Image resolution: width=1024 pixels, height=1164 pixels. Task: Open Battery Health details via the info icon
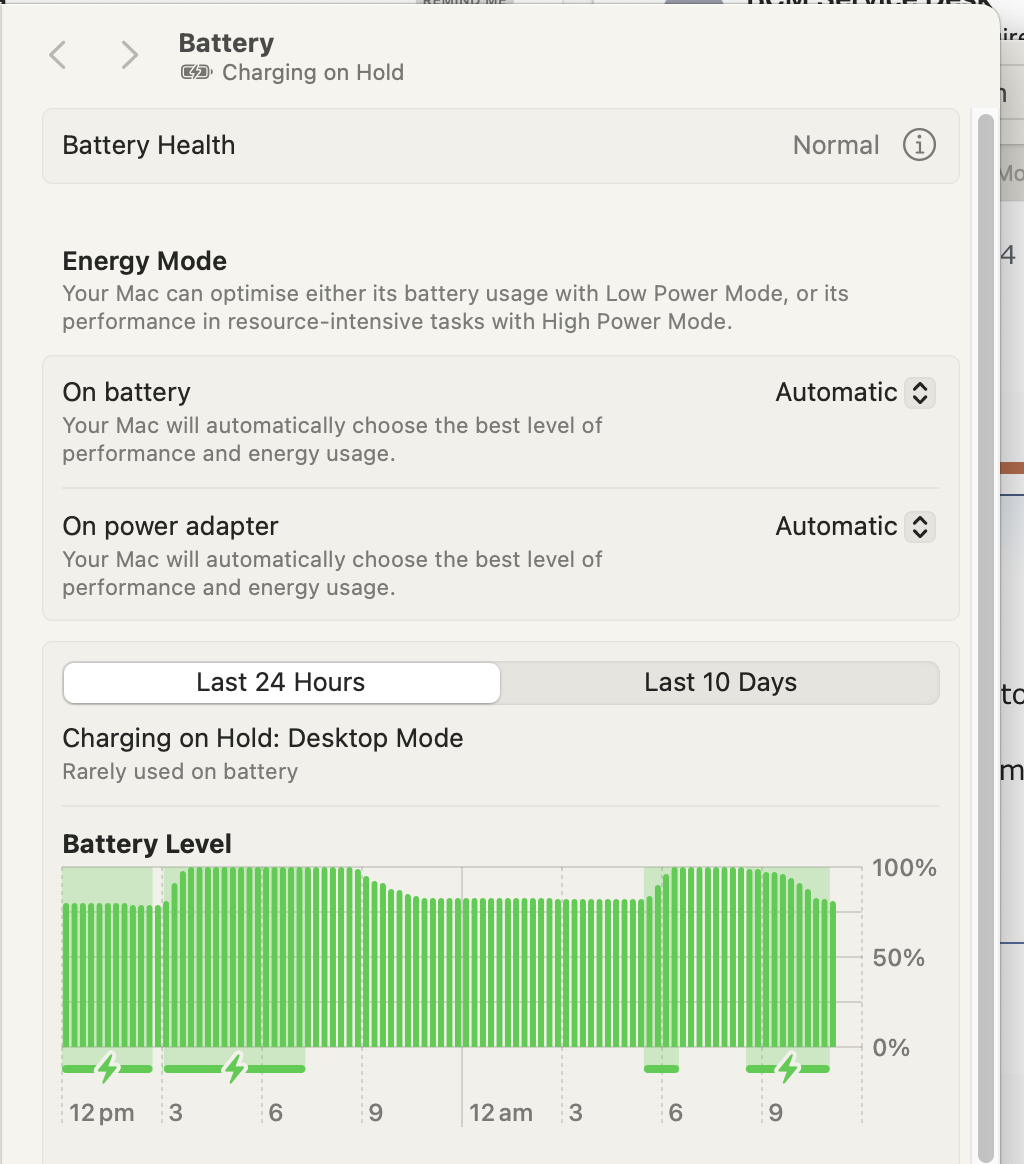(918, 145)
